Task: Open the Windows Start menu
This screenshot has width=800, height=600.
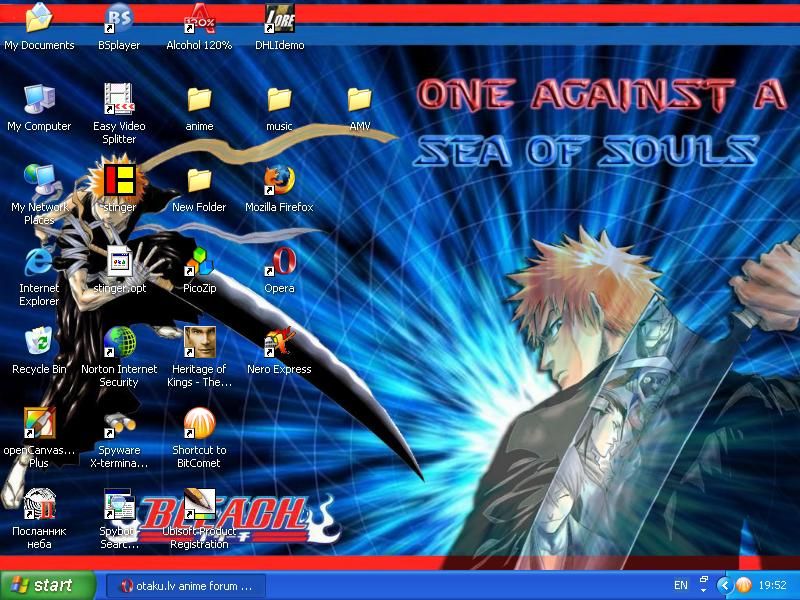Action: tap(47, 585)
